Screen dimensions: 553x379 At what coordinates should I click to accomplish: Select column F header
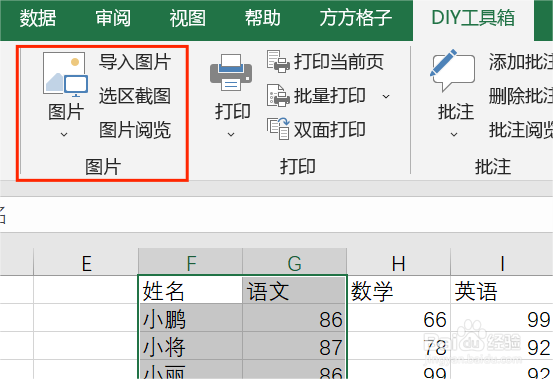tap(190, 262)
